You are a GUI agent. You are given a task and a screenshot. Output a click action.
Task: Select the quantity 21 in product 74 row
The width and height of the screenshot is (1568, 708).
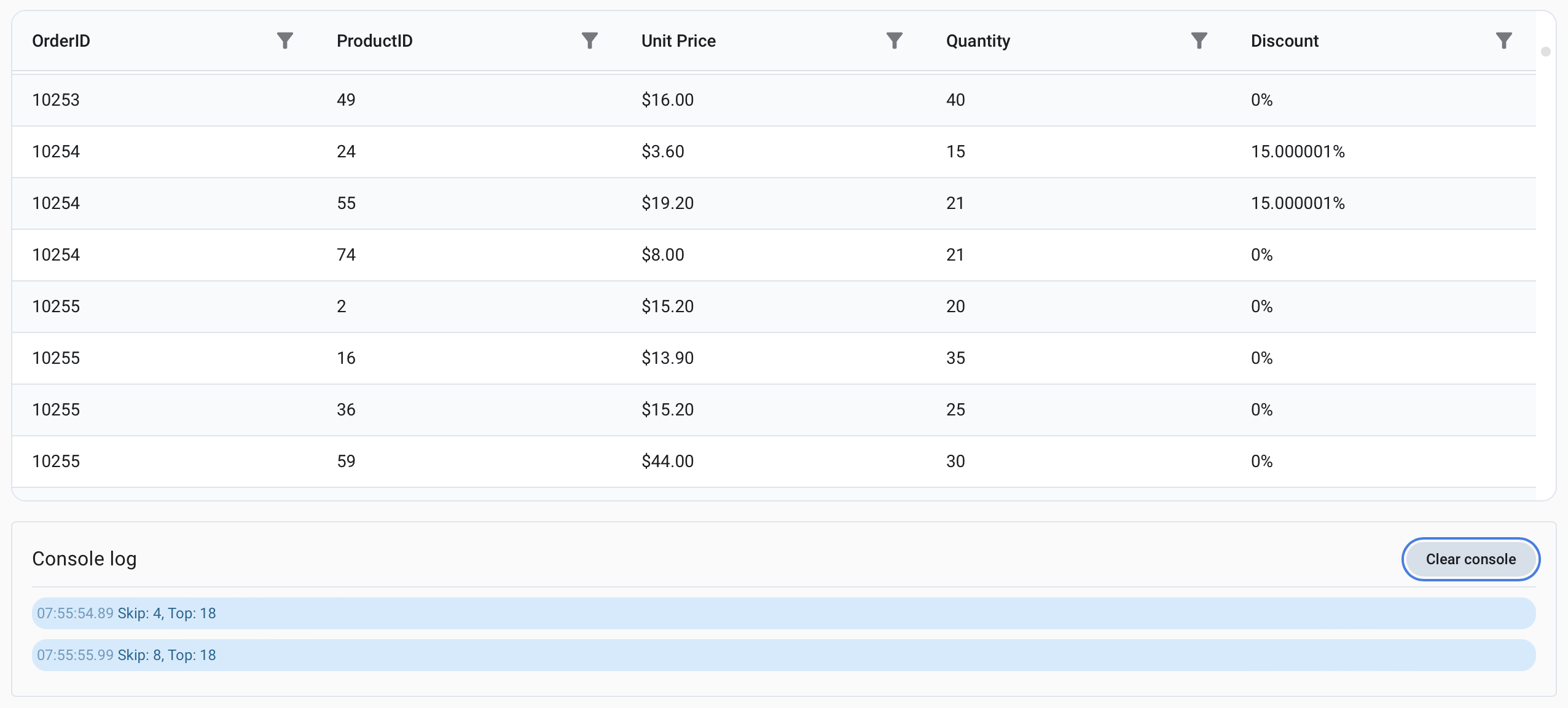click(1079, 255)
